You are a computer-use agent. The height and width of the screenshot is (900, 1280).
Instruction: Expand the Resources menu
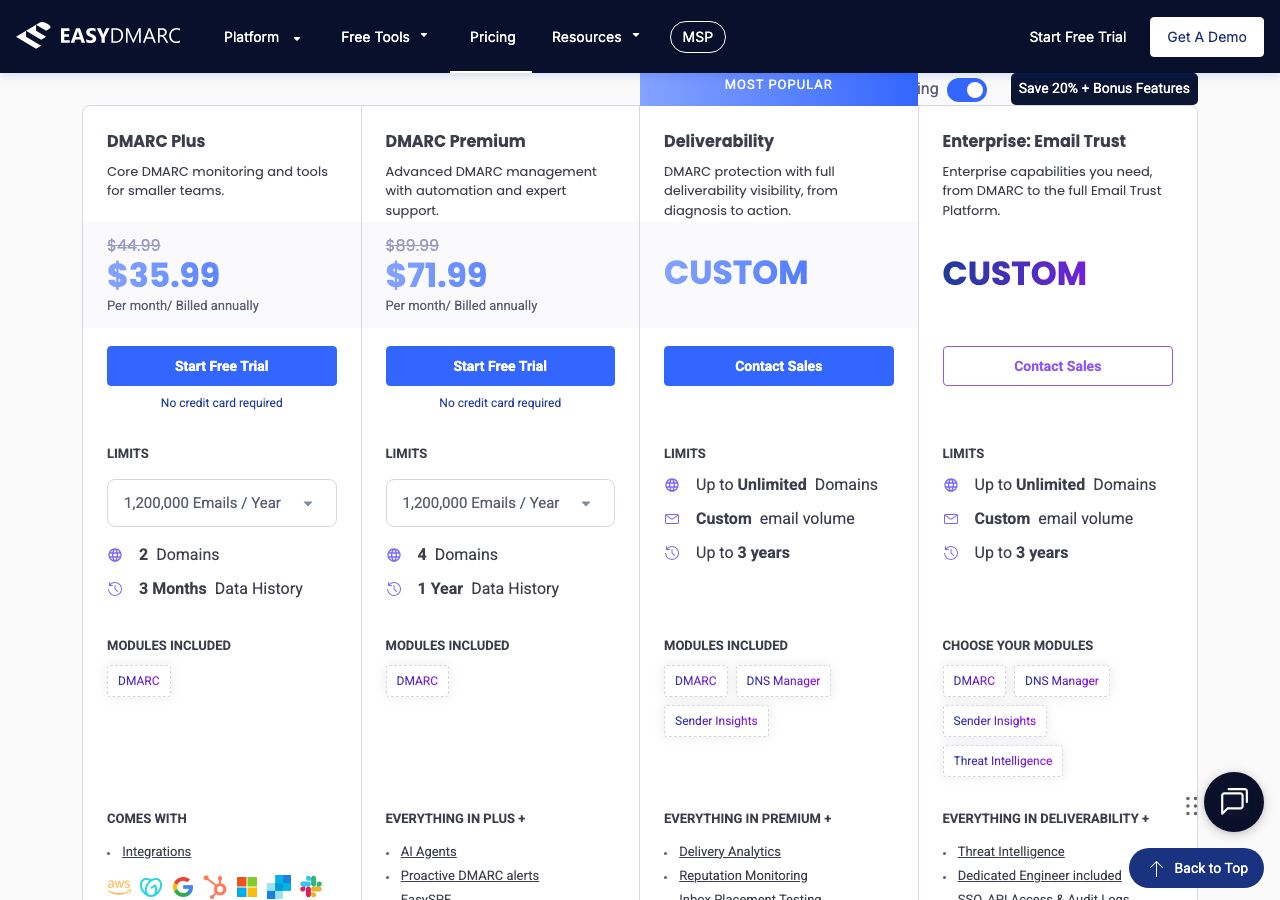(x=596, y=37)
